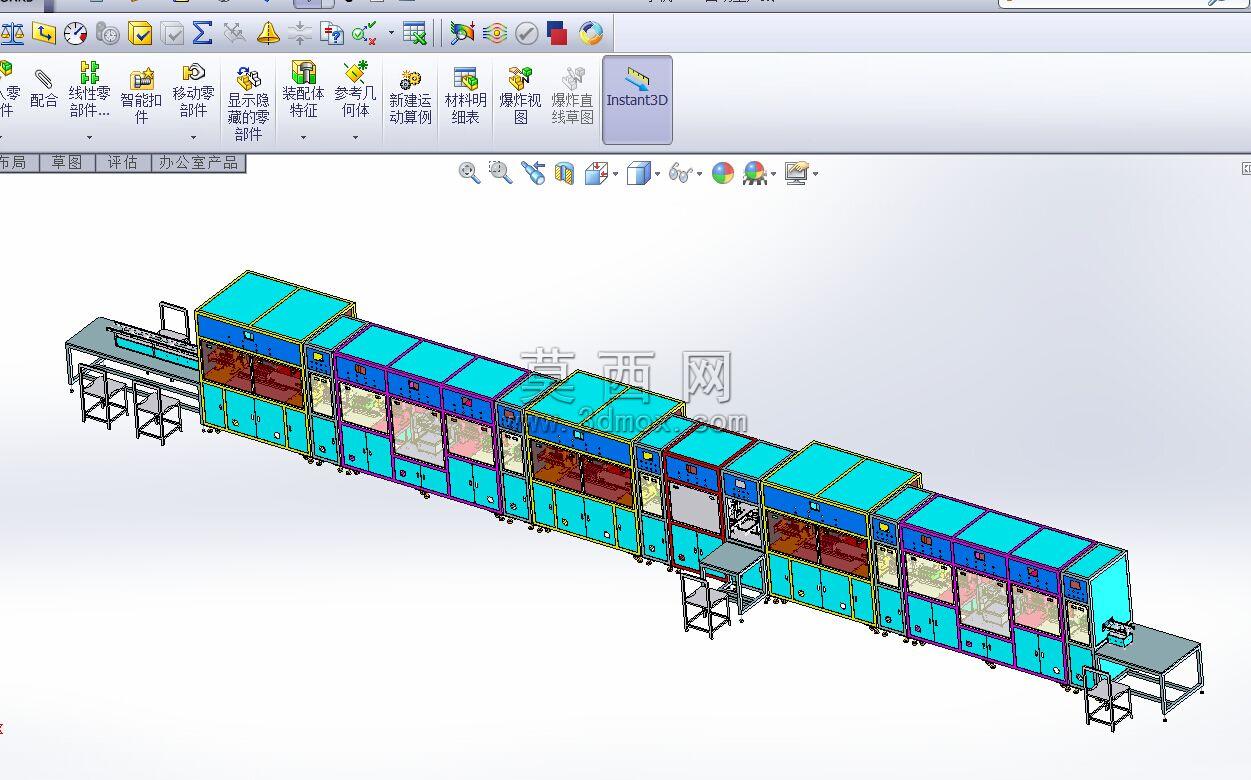
Task: Open the Exploded View (爆炸视图) tool
Action: point(520,97)
